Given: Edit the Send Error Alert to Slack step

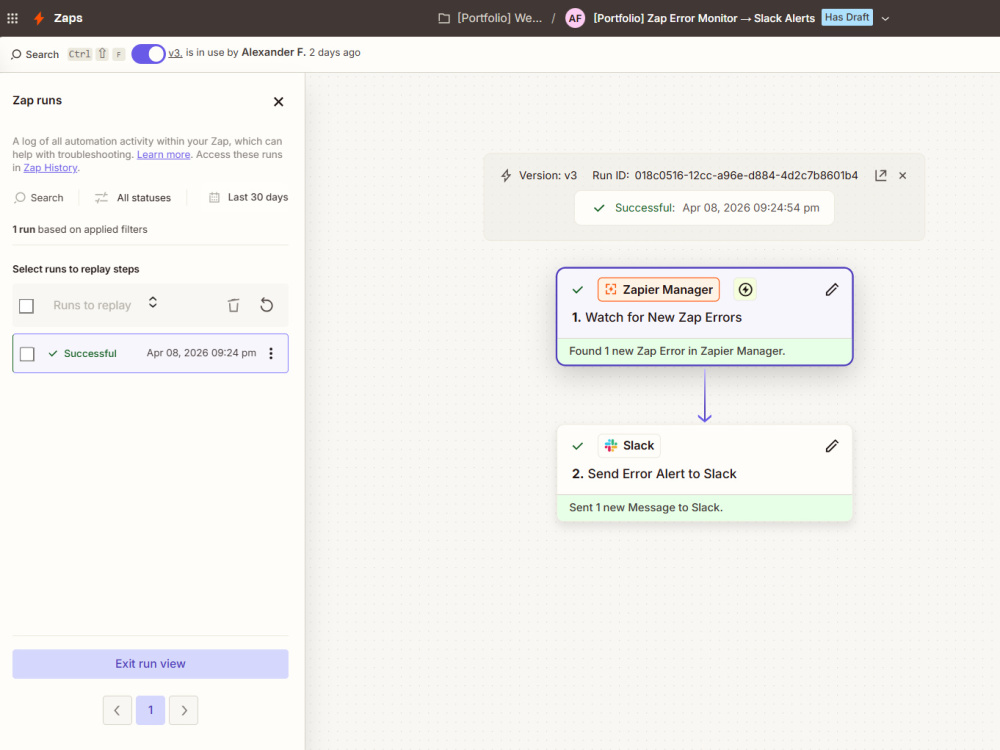Looking at the screenshot, I should 832,446.
